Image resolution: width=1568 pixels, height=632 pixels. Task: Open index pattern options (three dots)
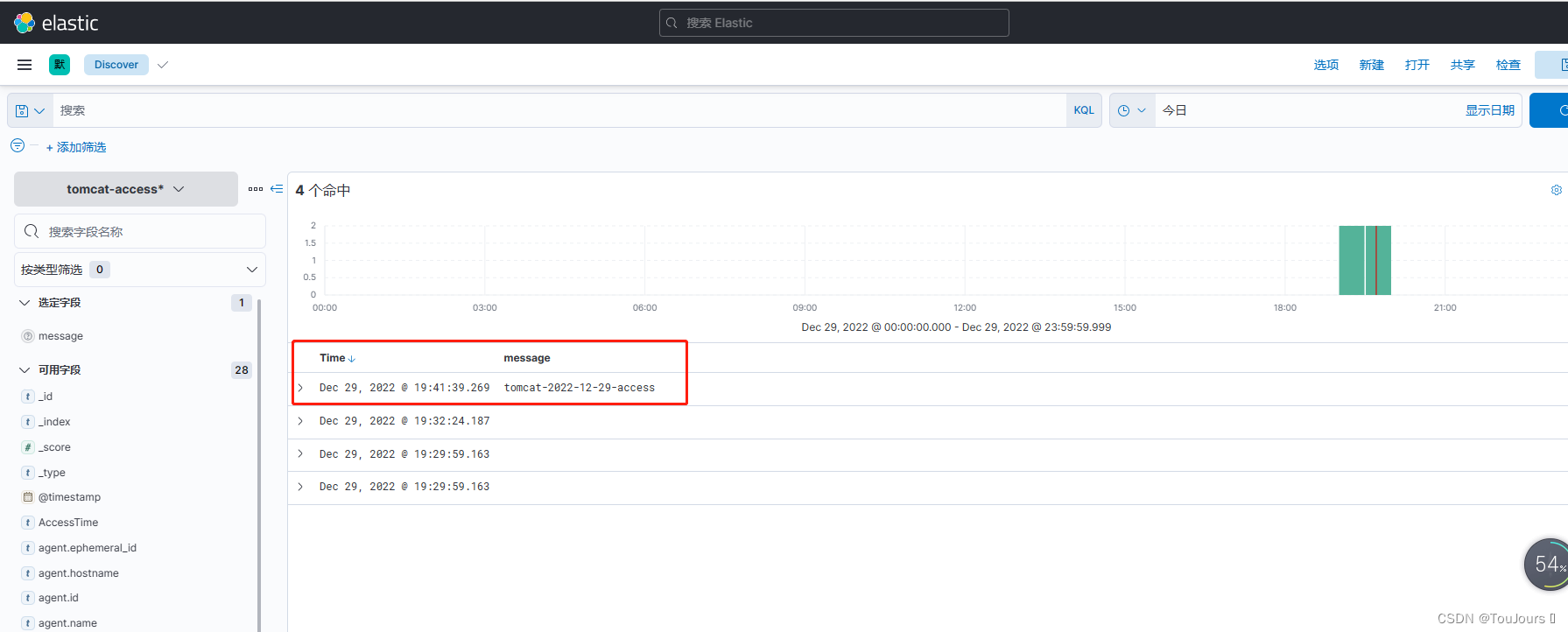[256, 189]
